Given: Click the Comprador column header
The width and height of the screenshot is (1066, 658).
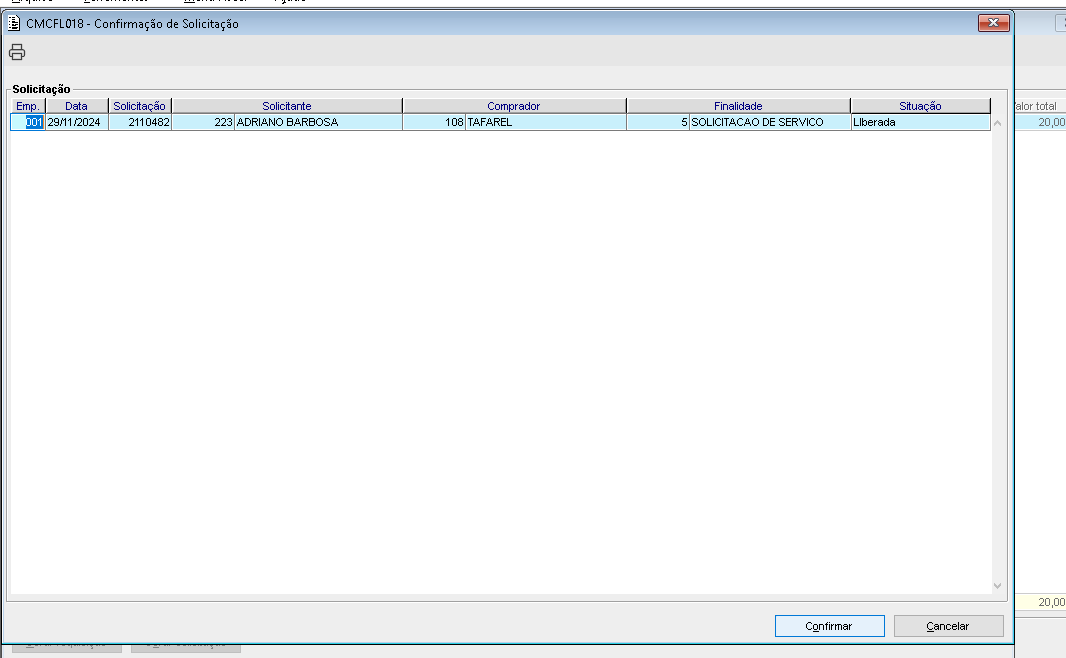Looking at the screenshot, I should tap(514, 106).
